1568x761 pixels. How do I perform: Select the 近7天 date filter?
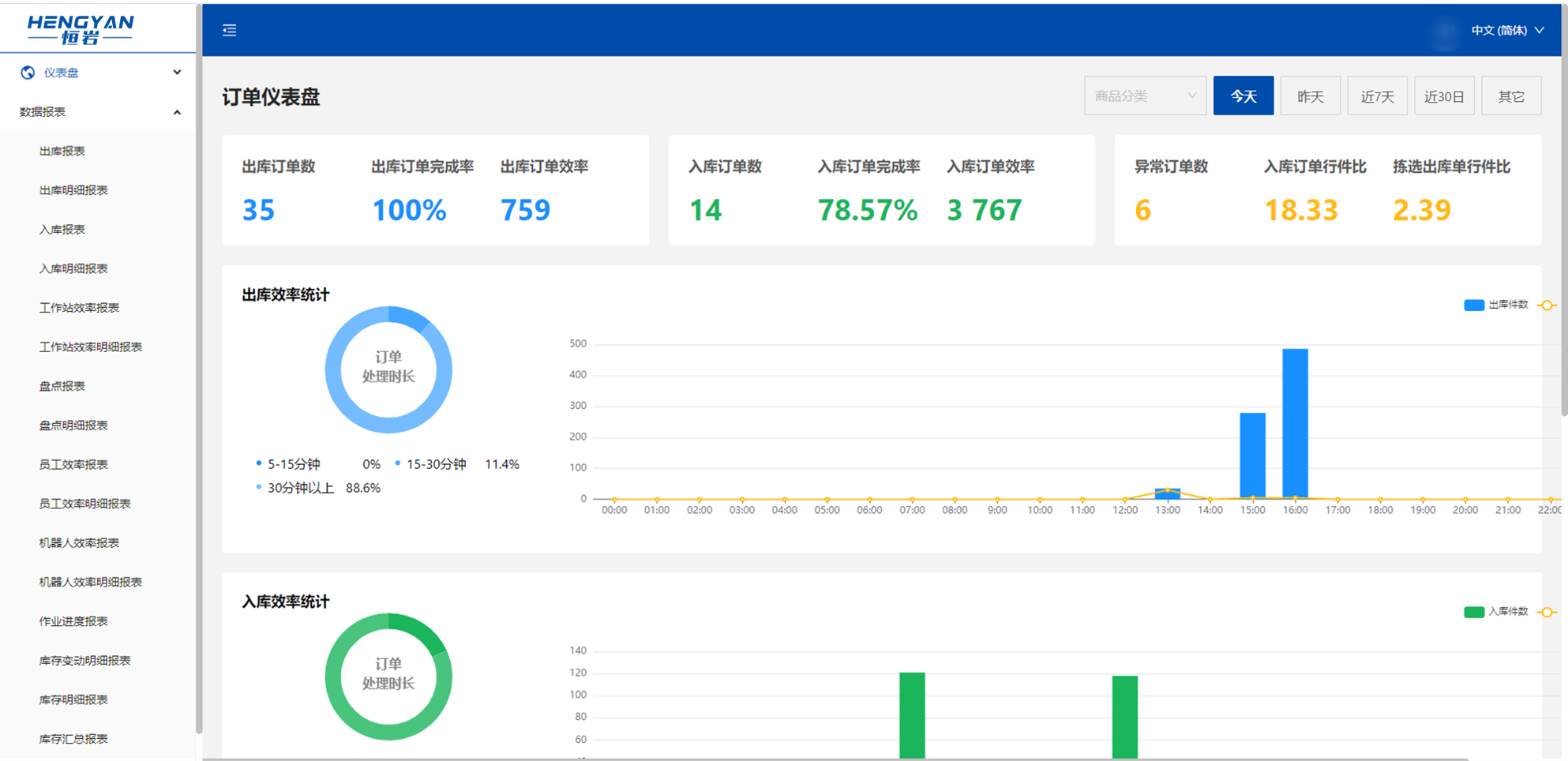tap(1378, 96)
